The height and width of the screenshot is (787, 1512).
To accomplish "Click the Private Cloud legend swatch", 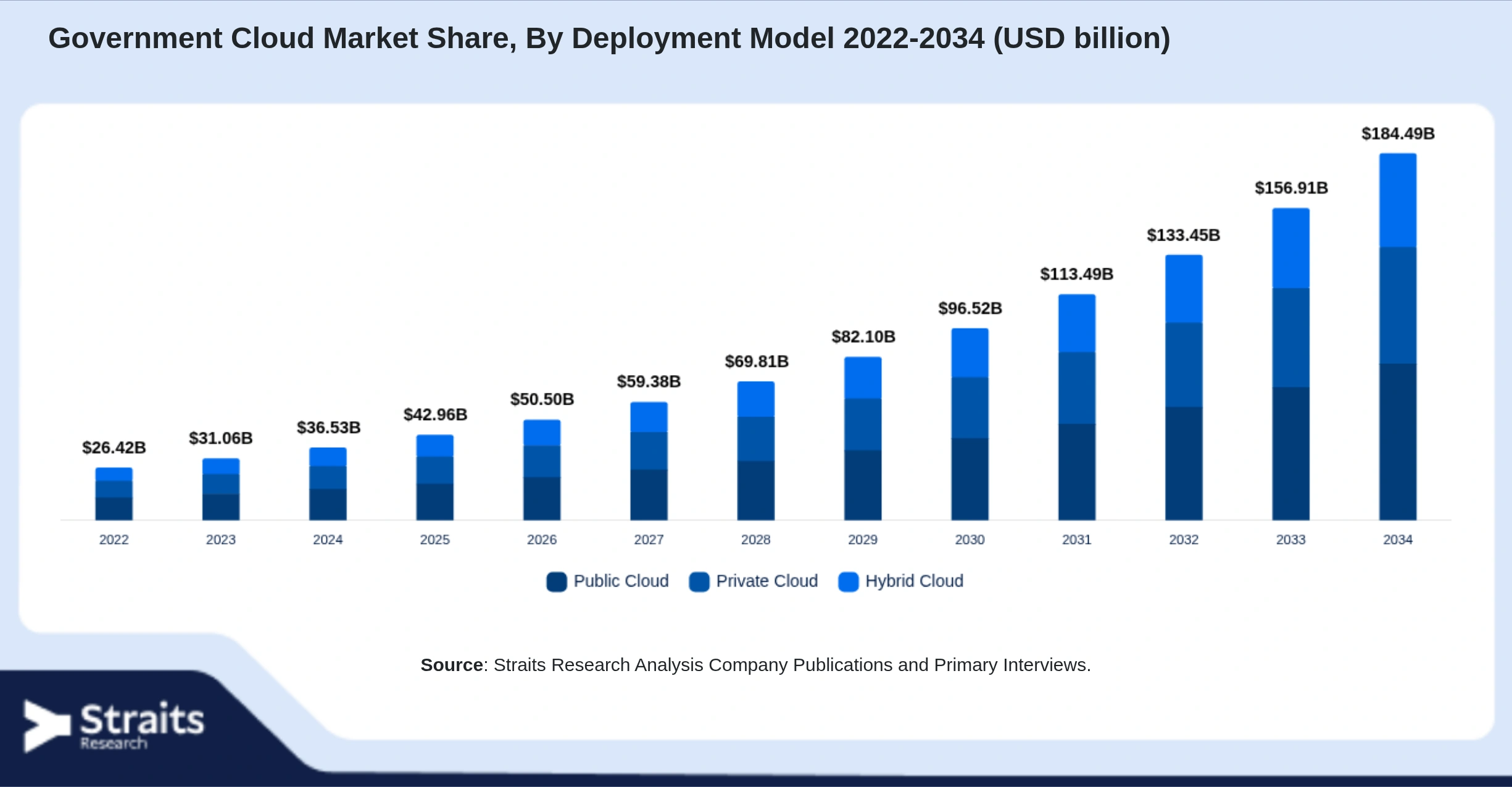I will tap(699, 582).
